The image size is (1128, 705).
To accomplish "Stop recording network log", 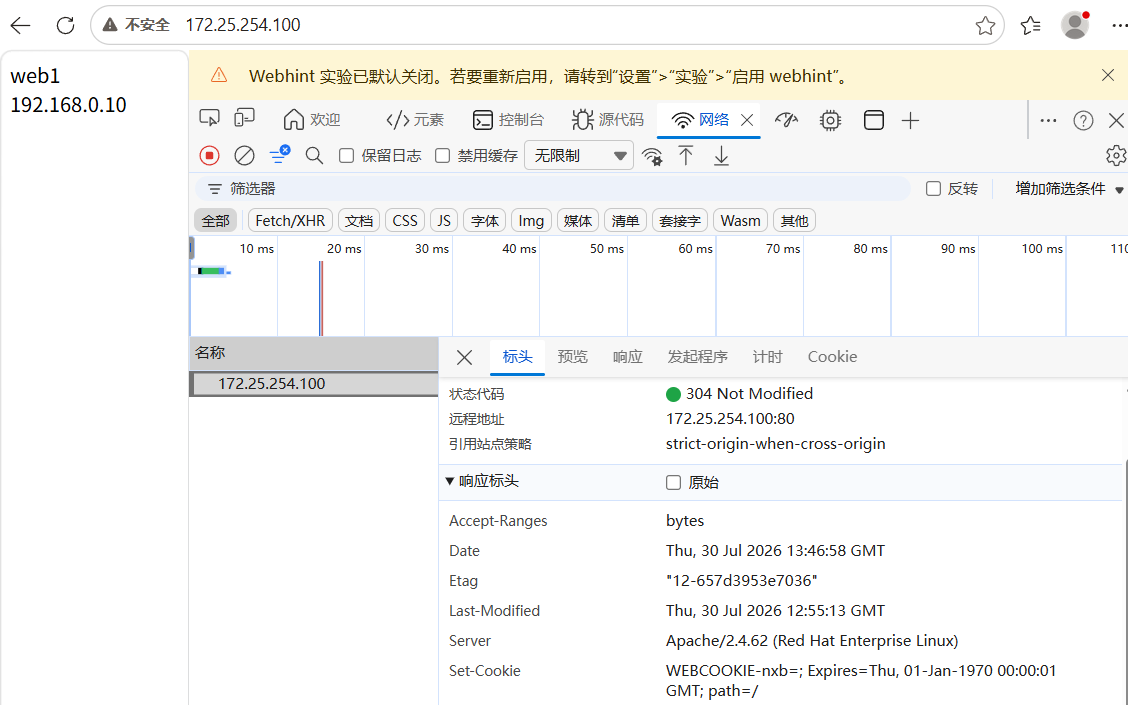I will click(209, 155).
